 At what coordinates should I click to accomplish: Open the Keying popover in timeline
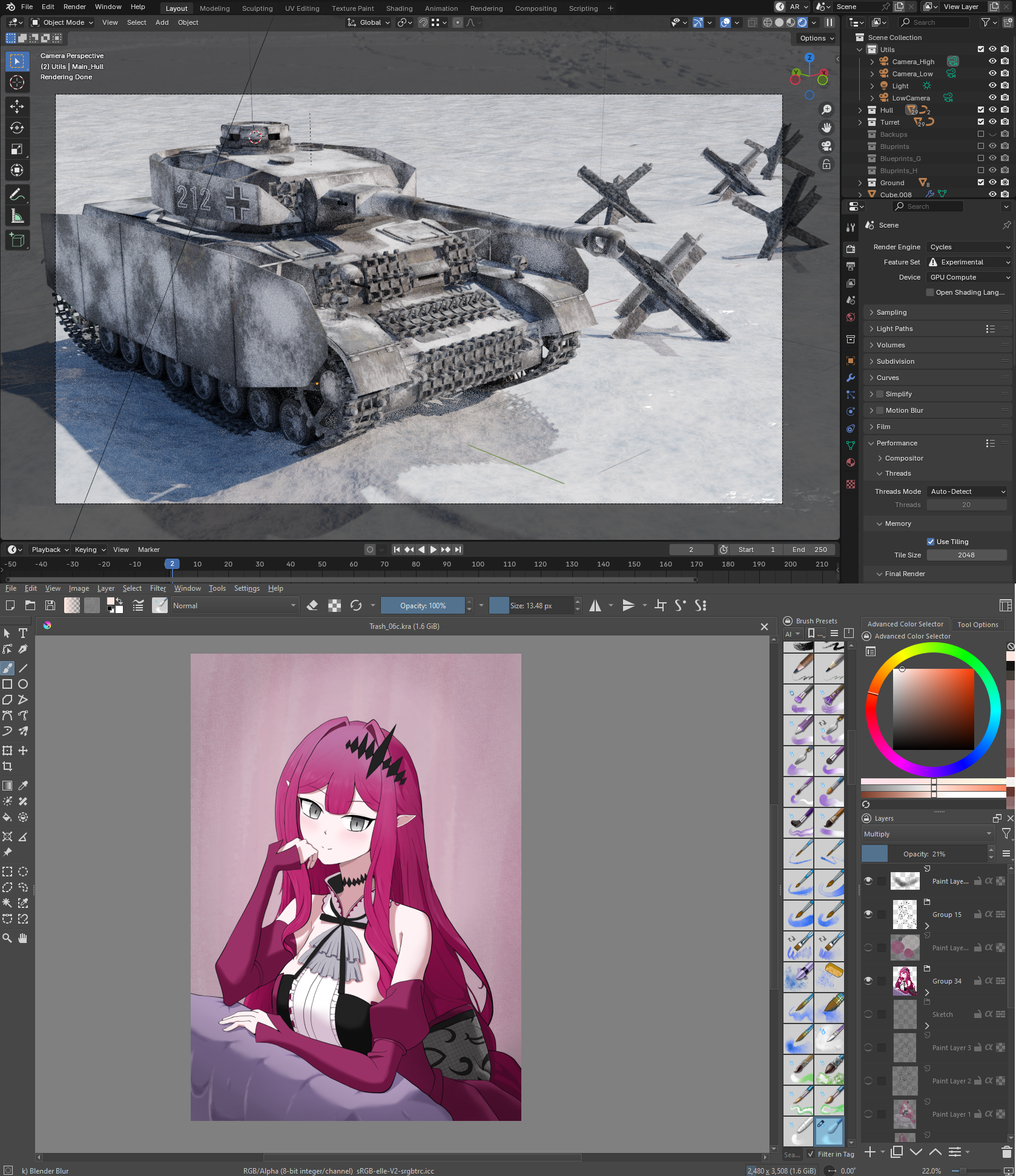(x=90, y=550)
